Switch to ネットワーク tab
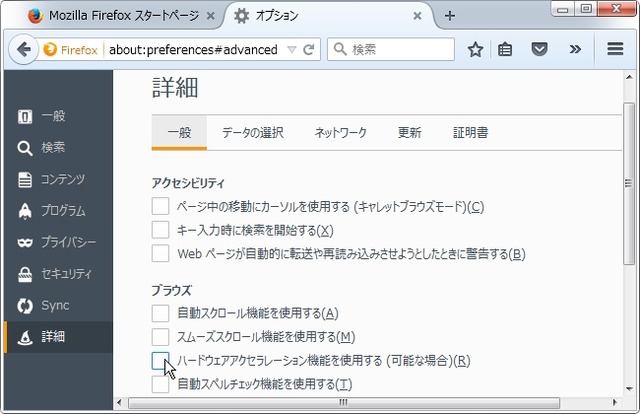 coord(340,132)
